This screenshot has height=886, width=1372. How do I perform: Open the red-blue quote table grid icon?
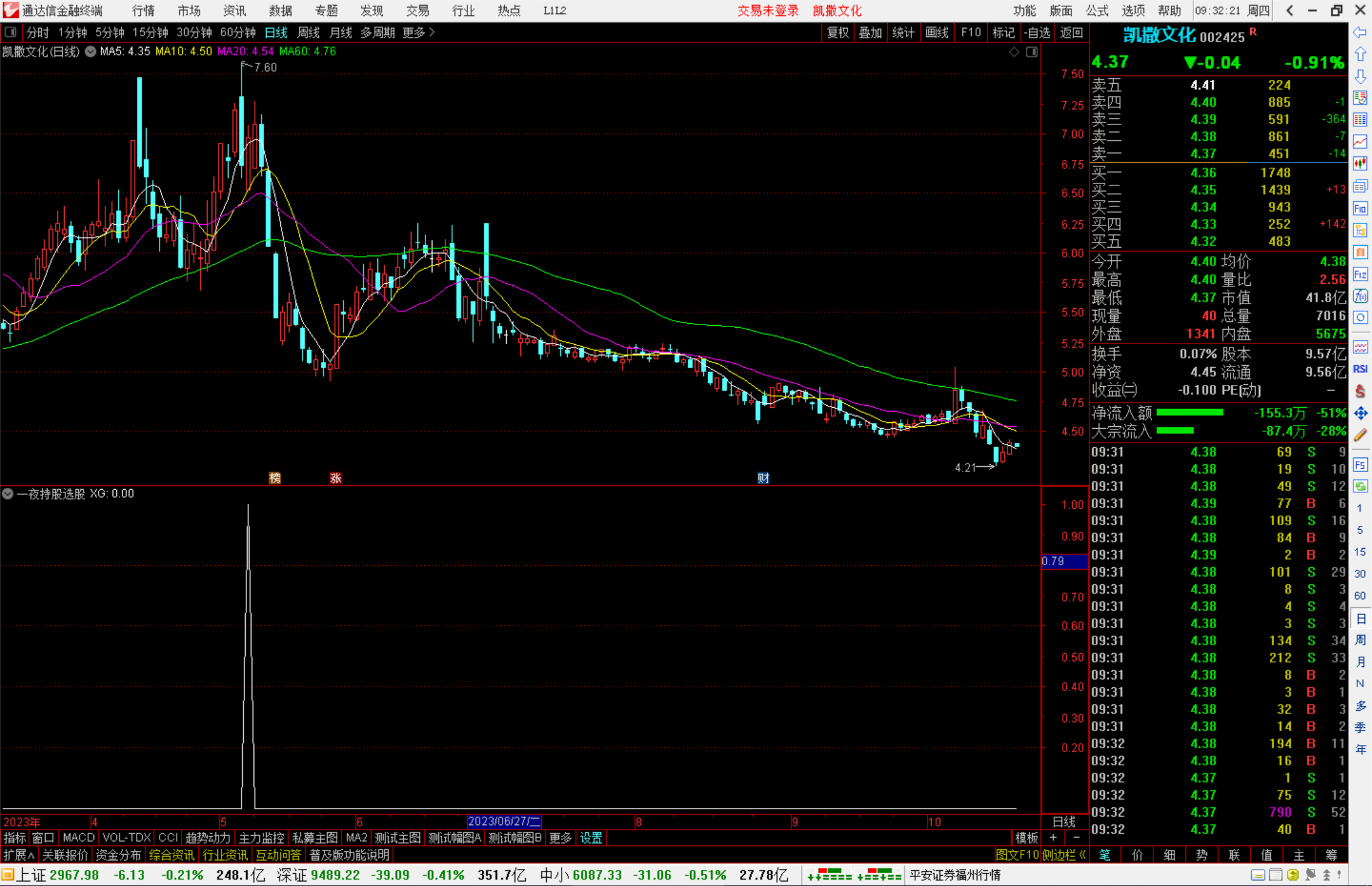coord(1360,120)
